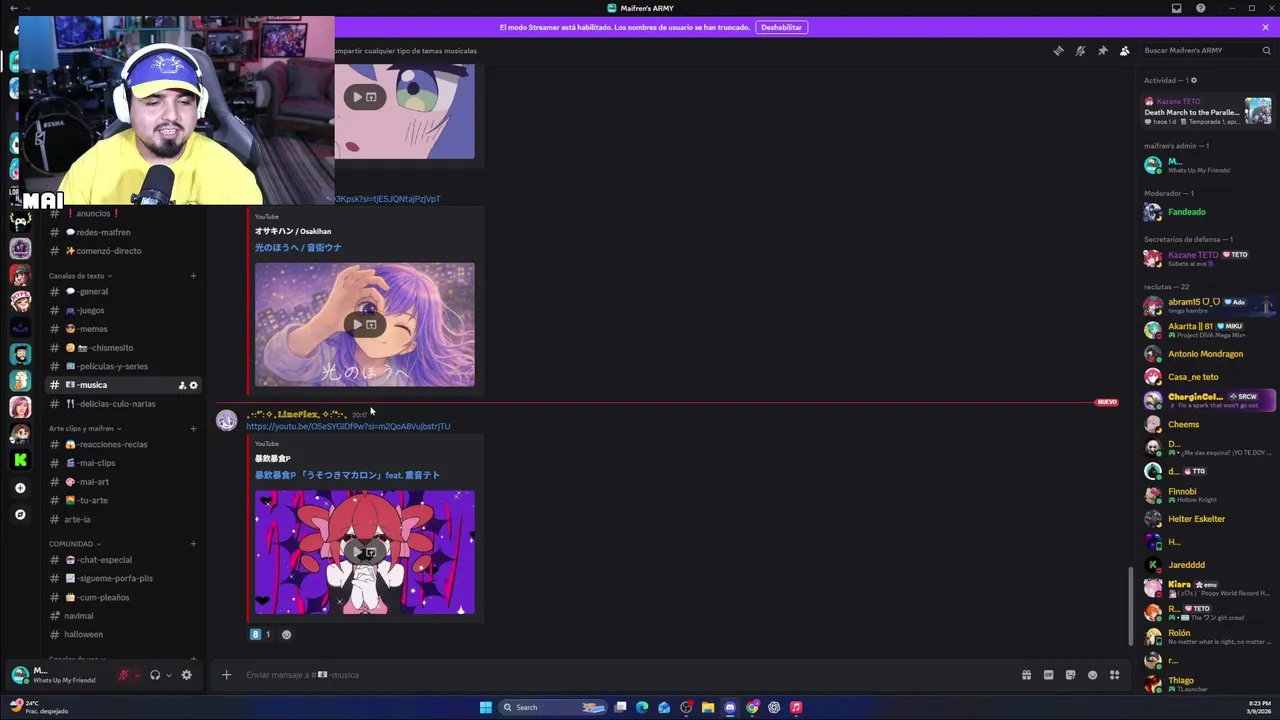Open Windows Start button on taskbar
The height and width of the screenshot is (720, 1280).
tap(485, 707)
